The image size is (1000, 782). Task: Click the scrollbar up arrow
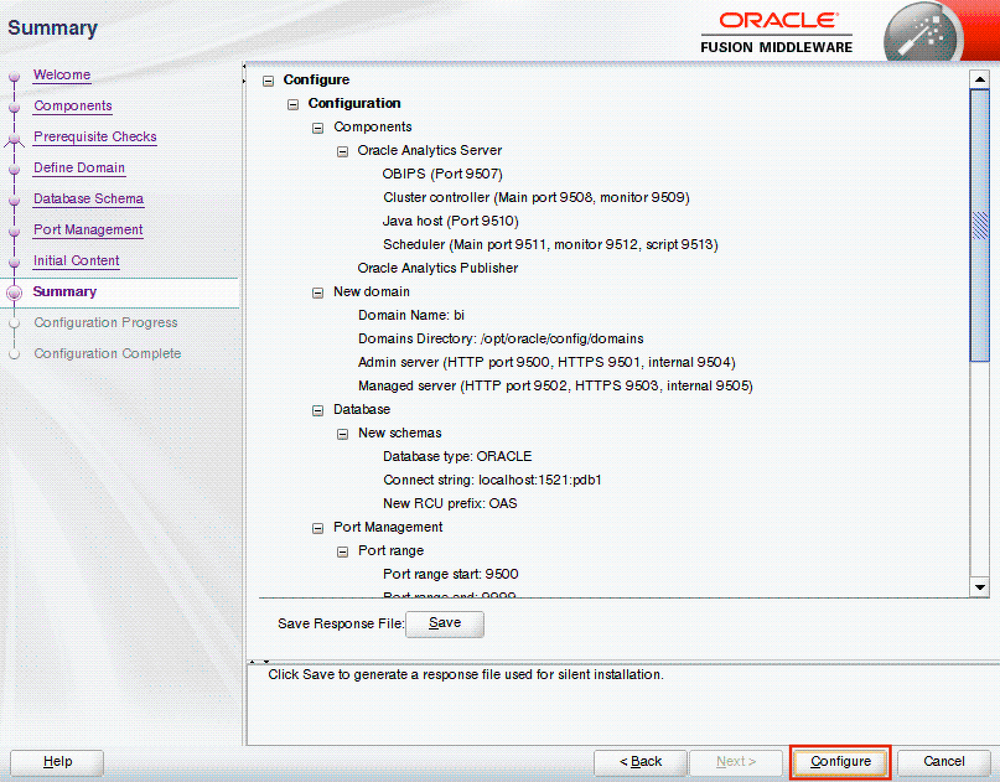[x=979, y=80]
